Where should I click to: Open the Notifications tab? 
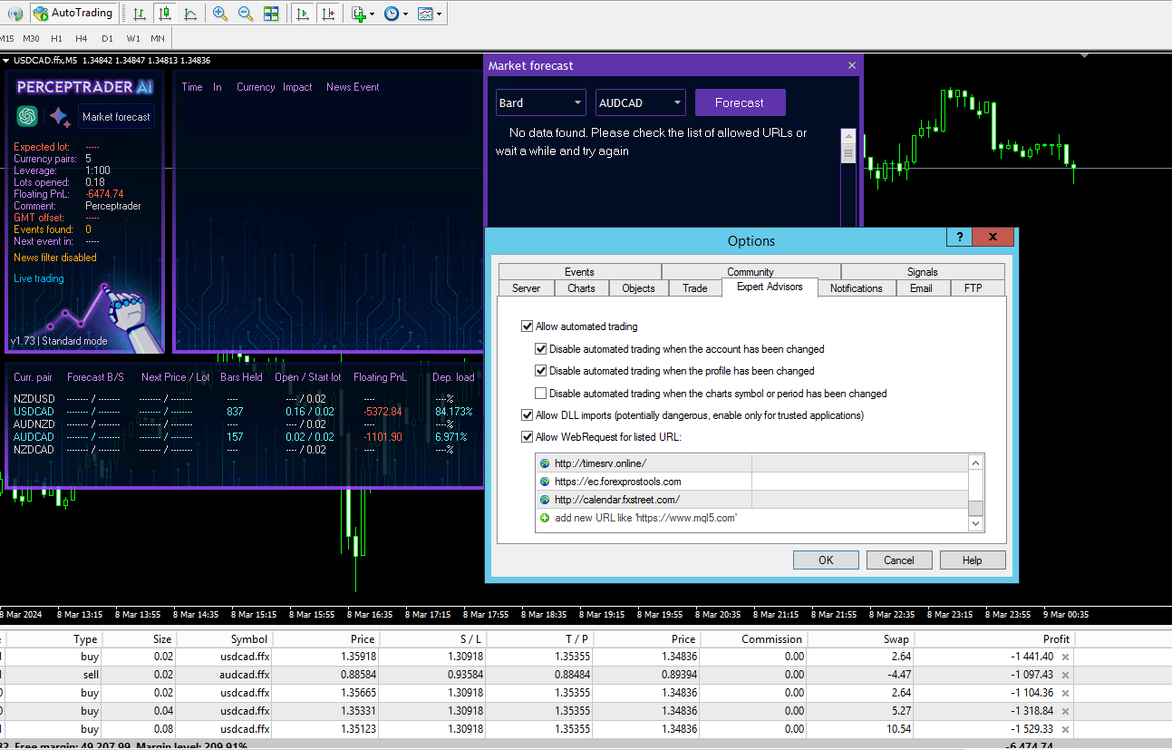point(856,288)
